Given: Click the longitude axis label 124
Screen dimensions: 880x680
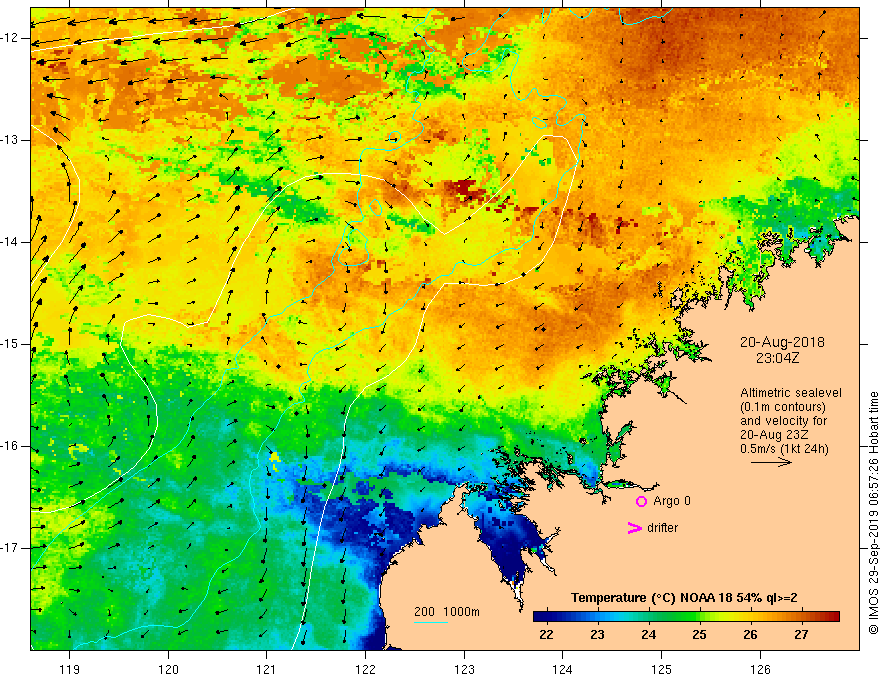Looking at the screenshot, I should tap(563, 669).
